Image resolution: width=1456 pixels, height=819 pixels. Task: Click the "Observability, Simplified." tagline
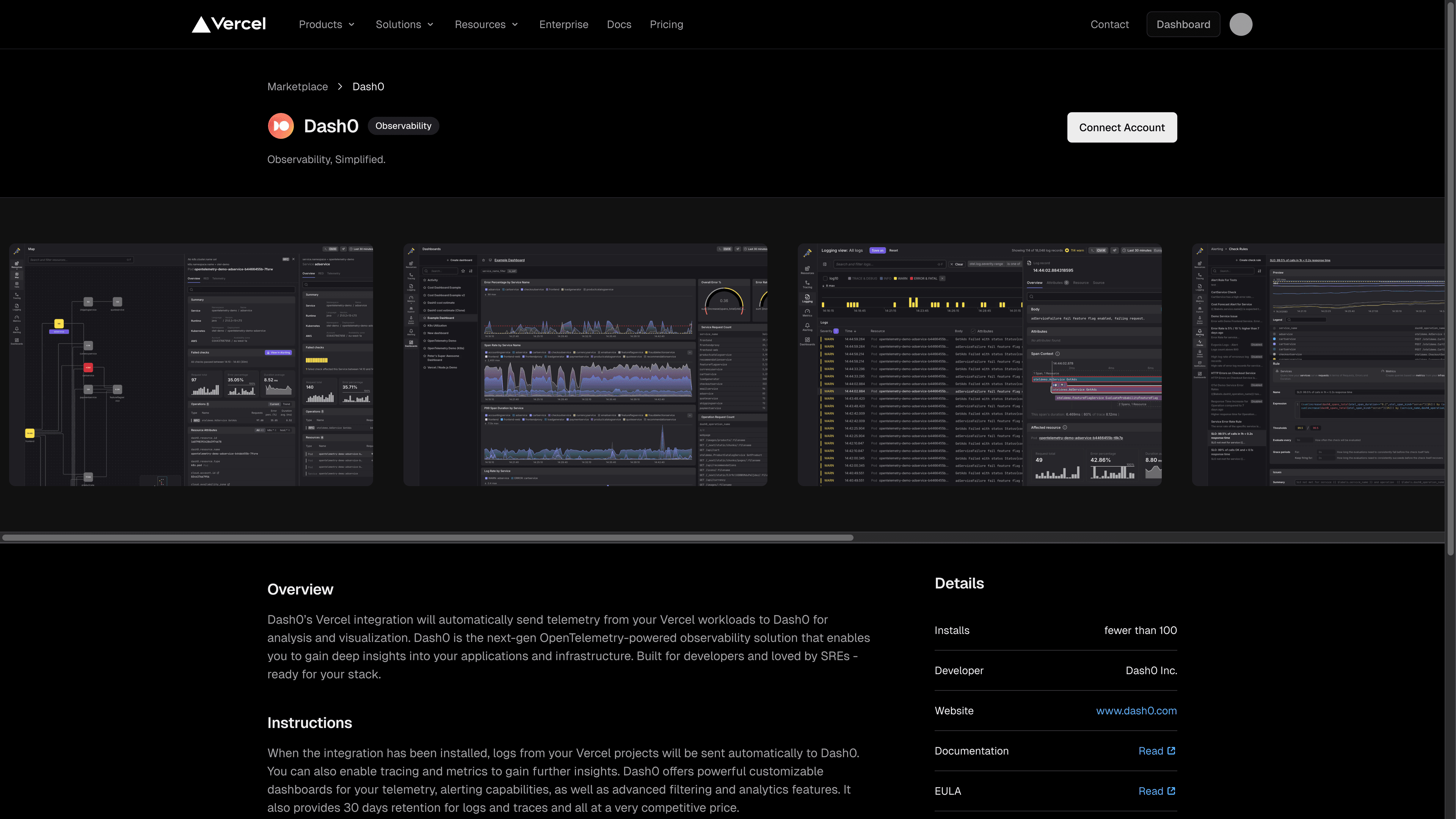pyautogui.click(x=326, y=159)
